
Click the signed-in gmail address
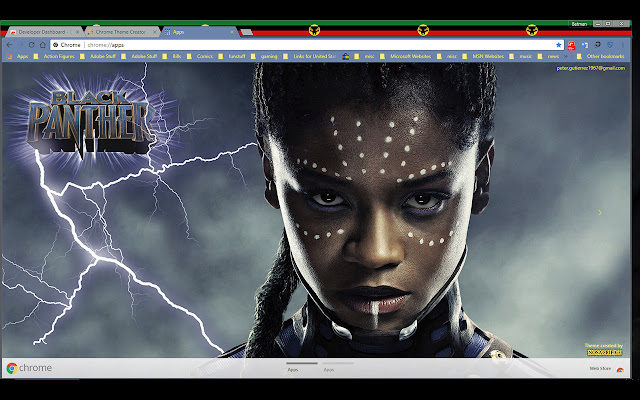coord(591,68)
